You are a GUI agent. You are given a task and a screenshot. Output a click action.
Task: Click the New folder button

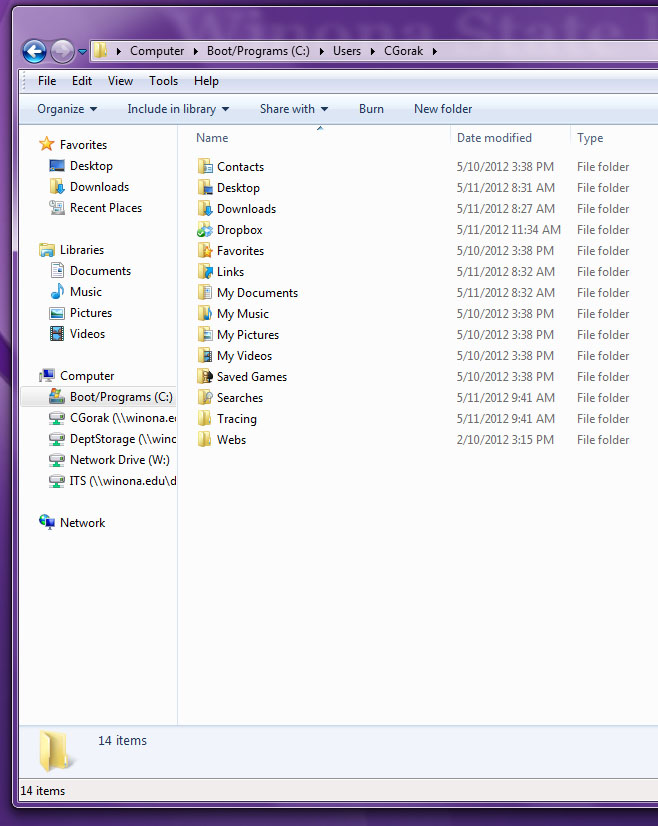(x=443, y=109)
